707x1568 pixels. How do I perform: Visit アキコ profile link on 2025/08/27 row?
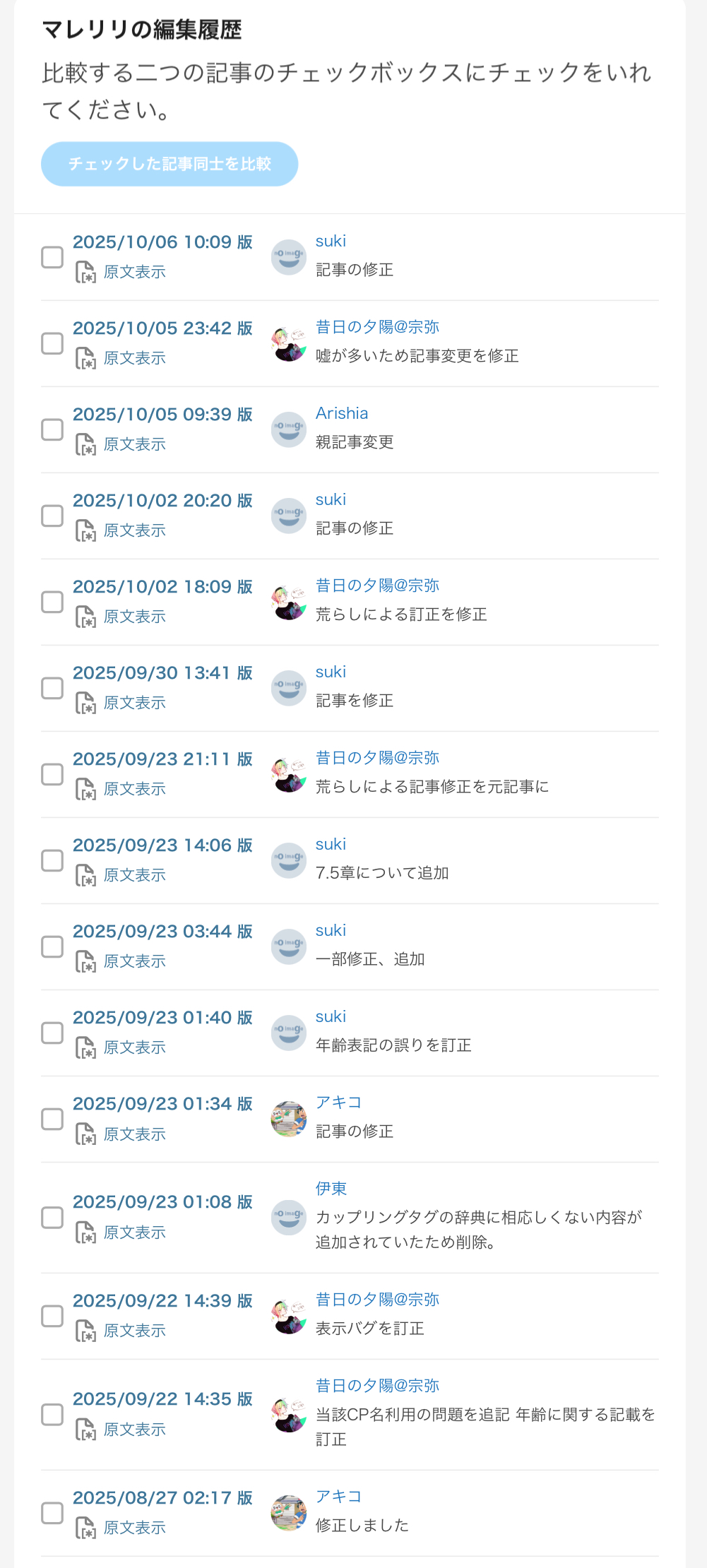338,1497
